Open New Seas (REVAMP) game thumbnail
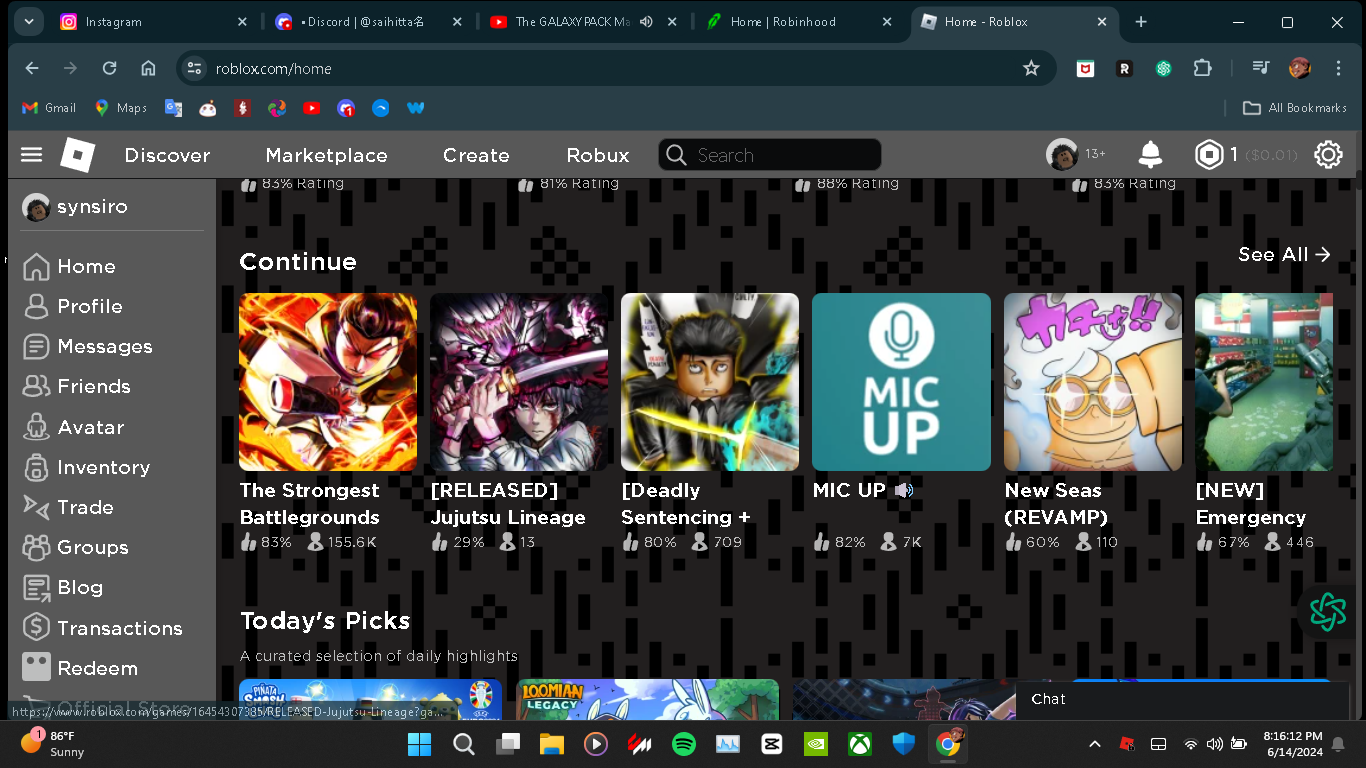 pyautogui.click(x=1093, y=382)
